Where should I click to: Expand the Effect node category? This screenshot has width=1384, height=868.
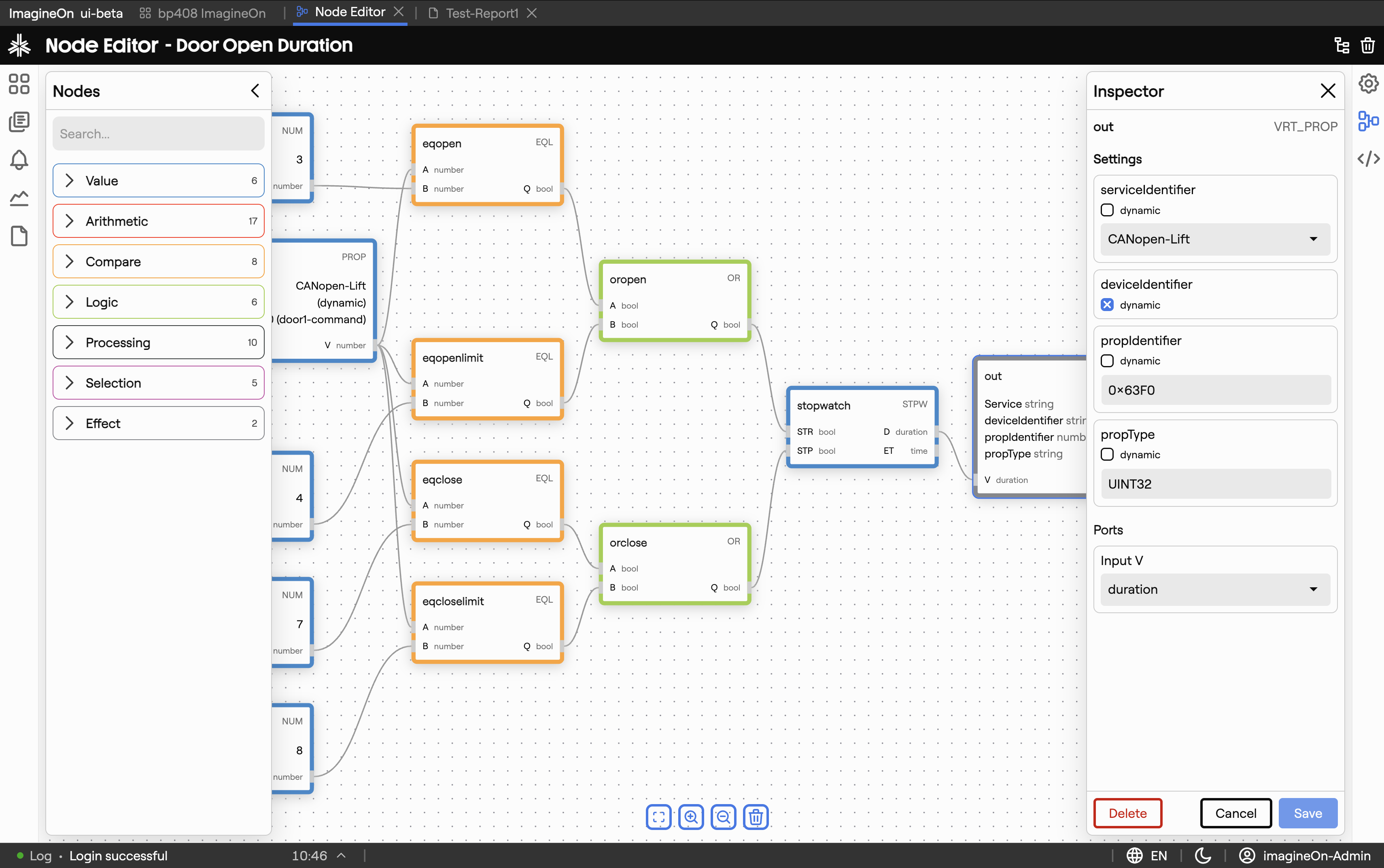click(159, 423)
